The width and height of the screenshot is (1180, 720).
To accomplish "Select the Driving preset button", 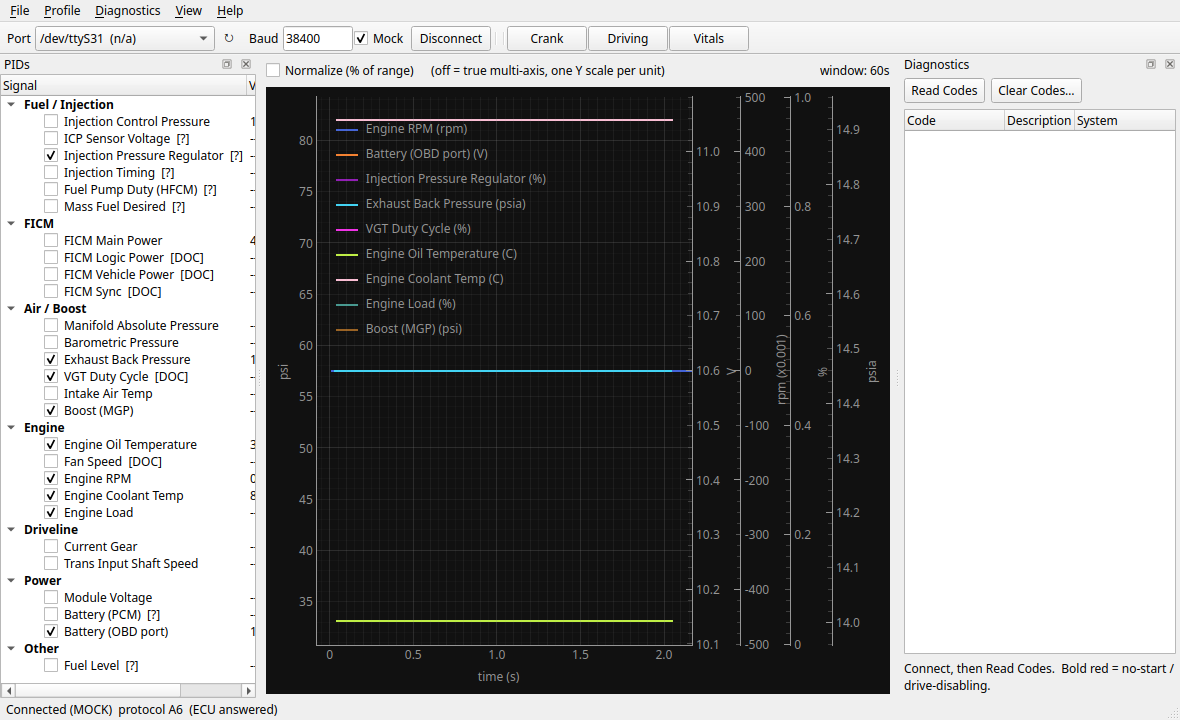I will (x=628, y=38).
